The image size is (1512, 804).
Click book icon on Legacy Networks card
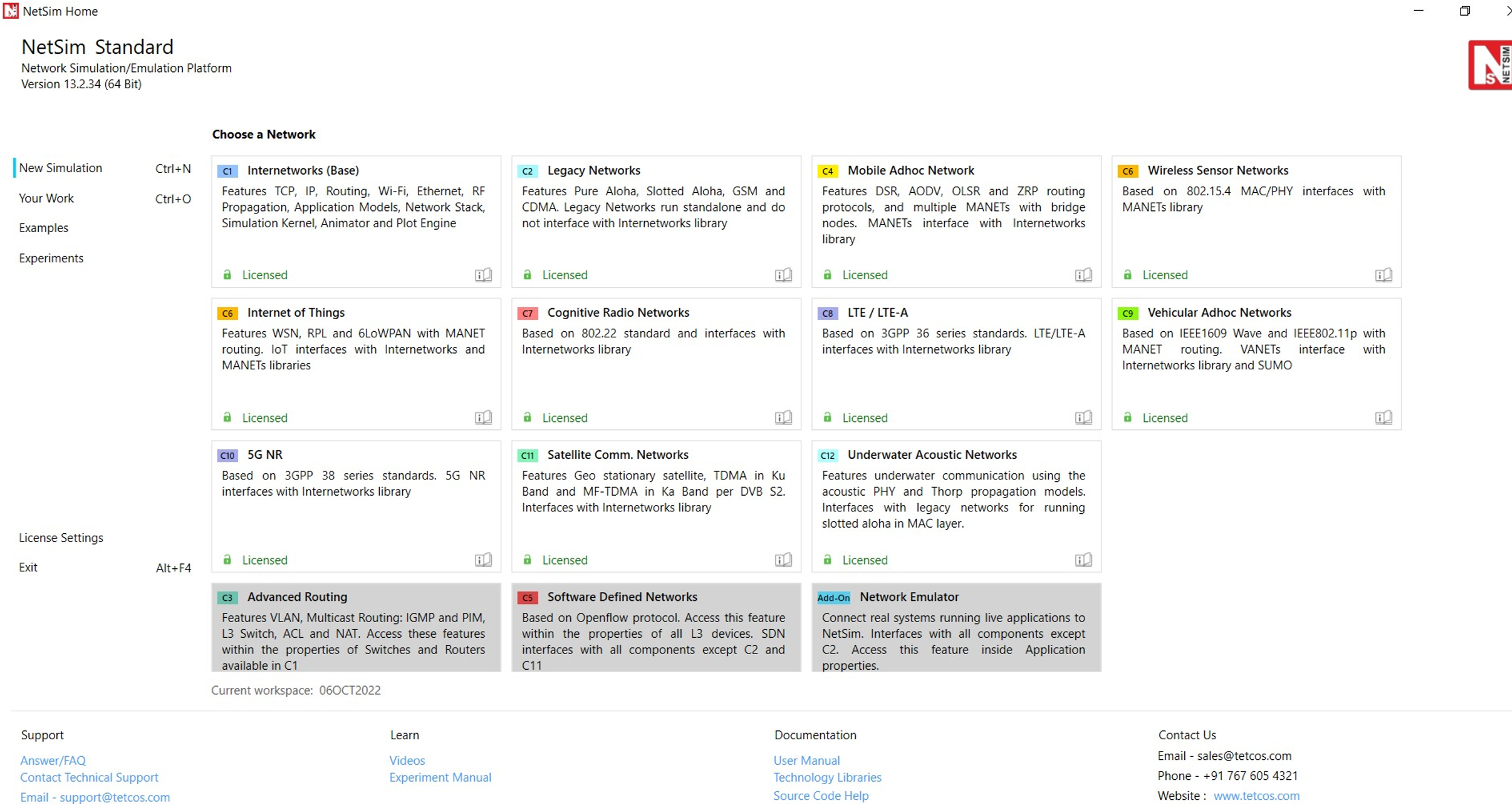pyautogui.click(x=783, y=275)
